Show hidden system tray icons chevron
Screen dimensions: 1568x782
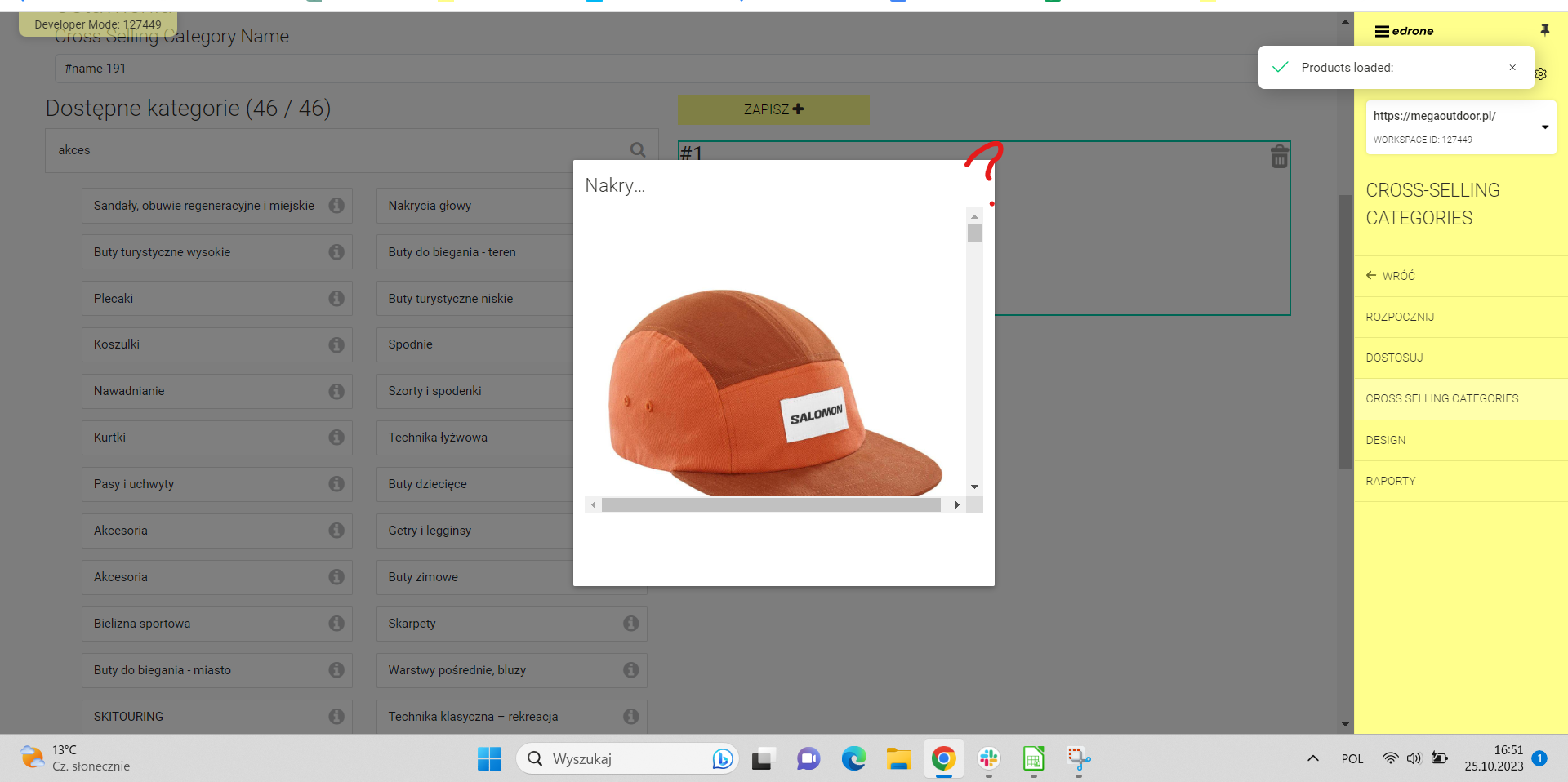coord(1313,758)
